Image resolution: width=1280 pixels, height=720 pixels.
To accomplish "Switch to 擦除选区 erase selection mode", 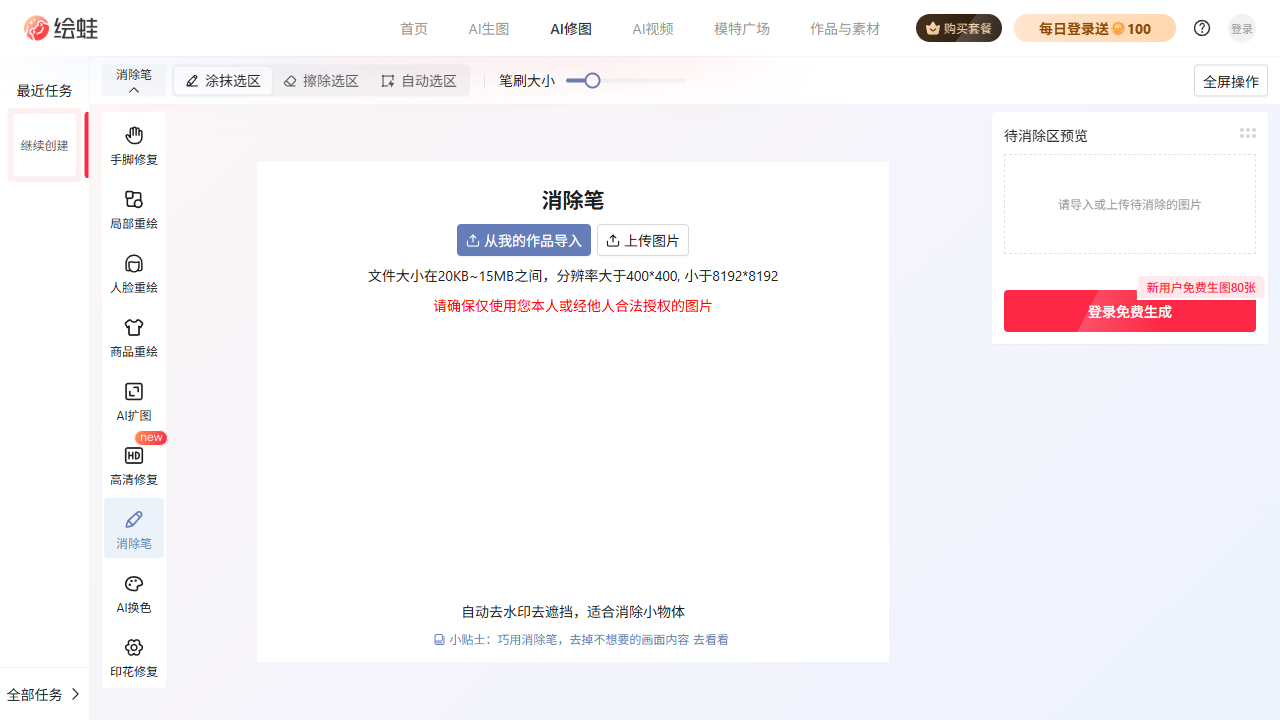I will (321, 81).
